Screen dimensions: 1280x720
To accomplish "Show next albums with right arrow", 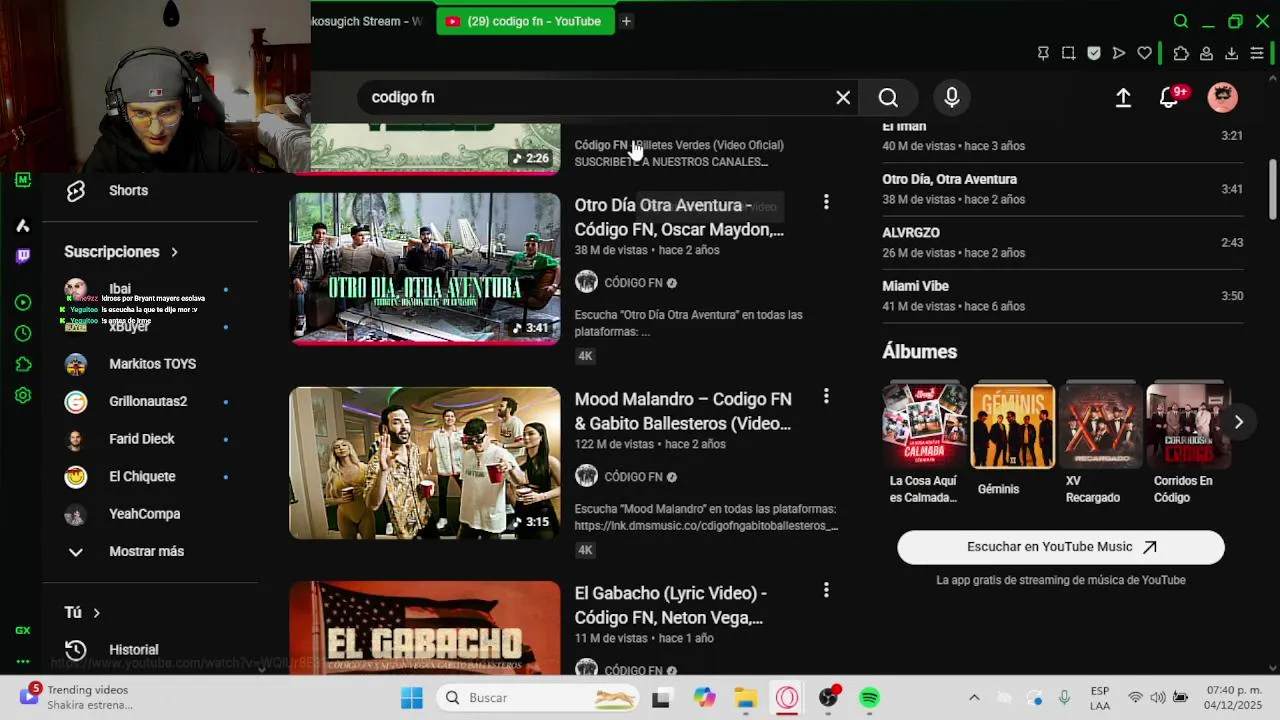I will [x=1238, y=422].
